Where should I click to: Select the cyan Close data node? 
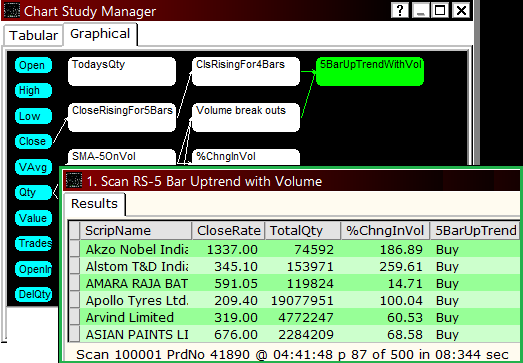(33, 141)
